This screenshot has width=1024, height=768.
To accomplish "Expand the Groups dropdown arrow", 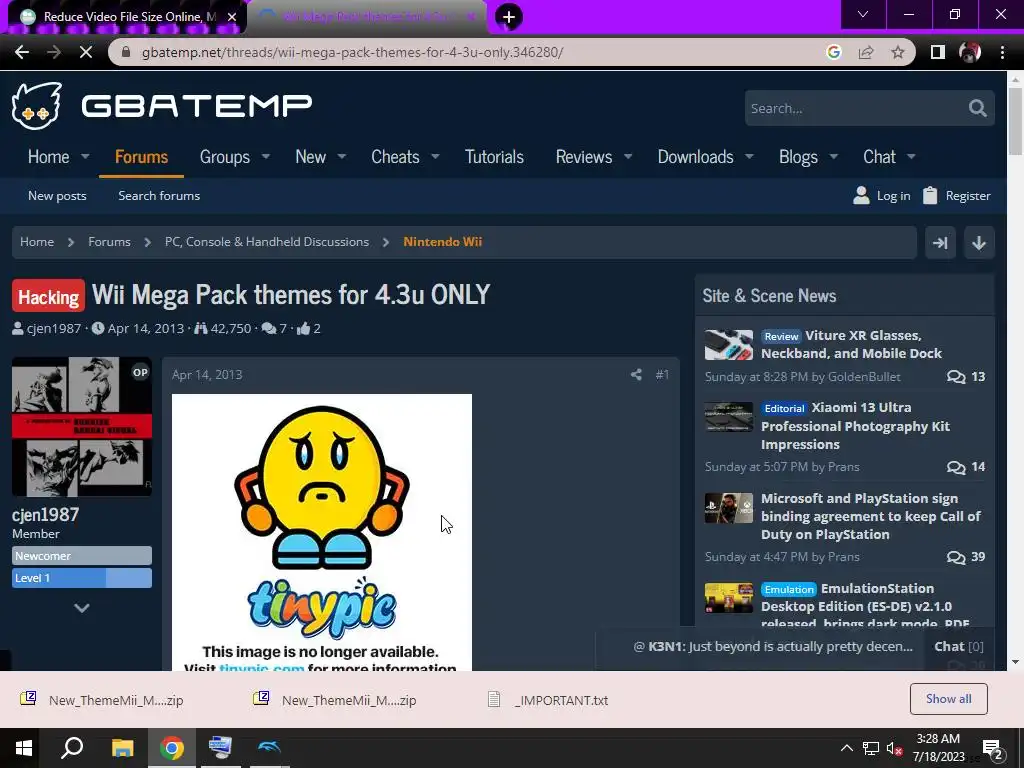I will point(266,157).
